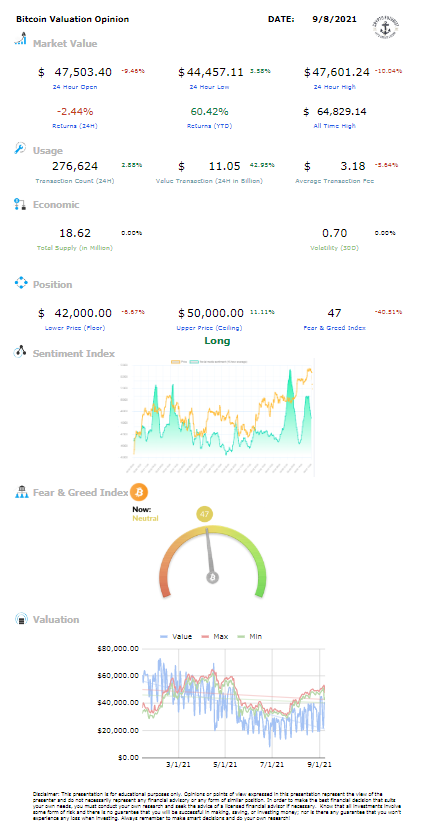Toggle the Max series in valuation legend

coord(214,637)
